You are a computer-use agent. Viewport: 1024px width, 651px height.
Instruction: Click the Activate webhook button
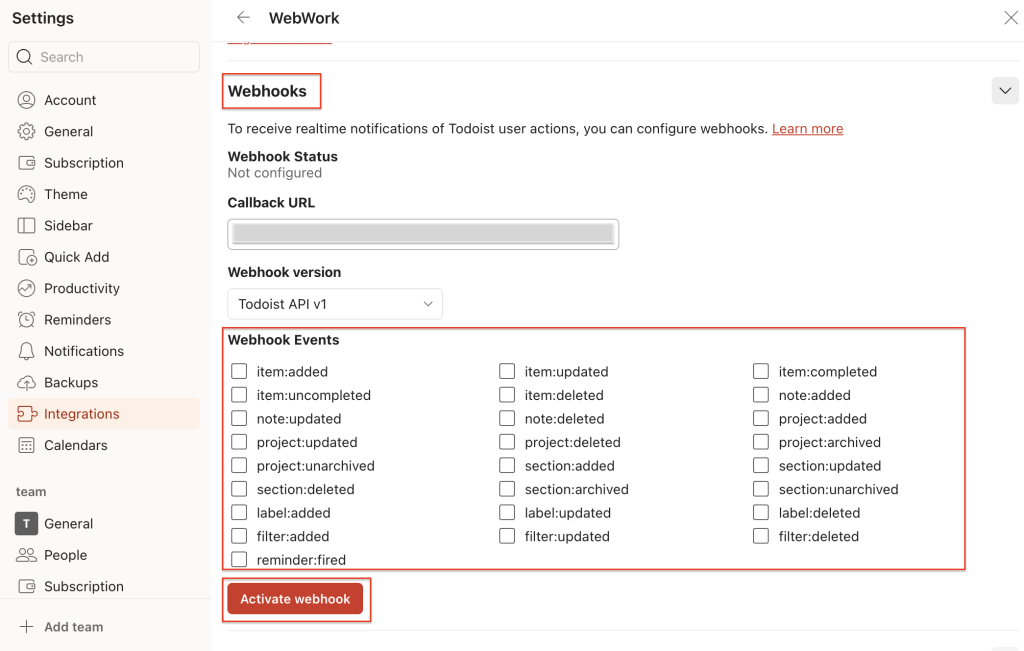pyautogui.click(x=295, y=599)
